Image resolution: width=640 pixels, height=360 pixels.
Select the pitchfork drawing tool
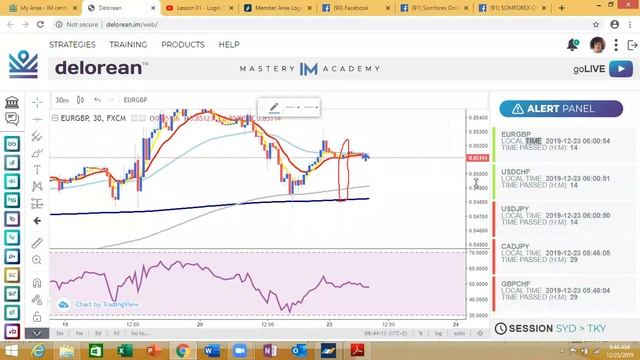(37, 136)
